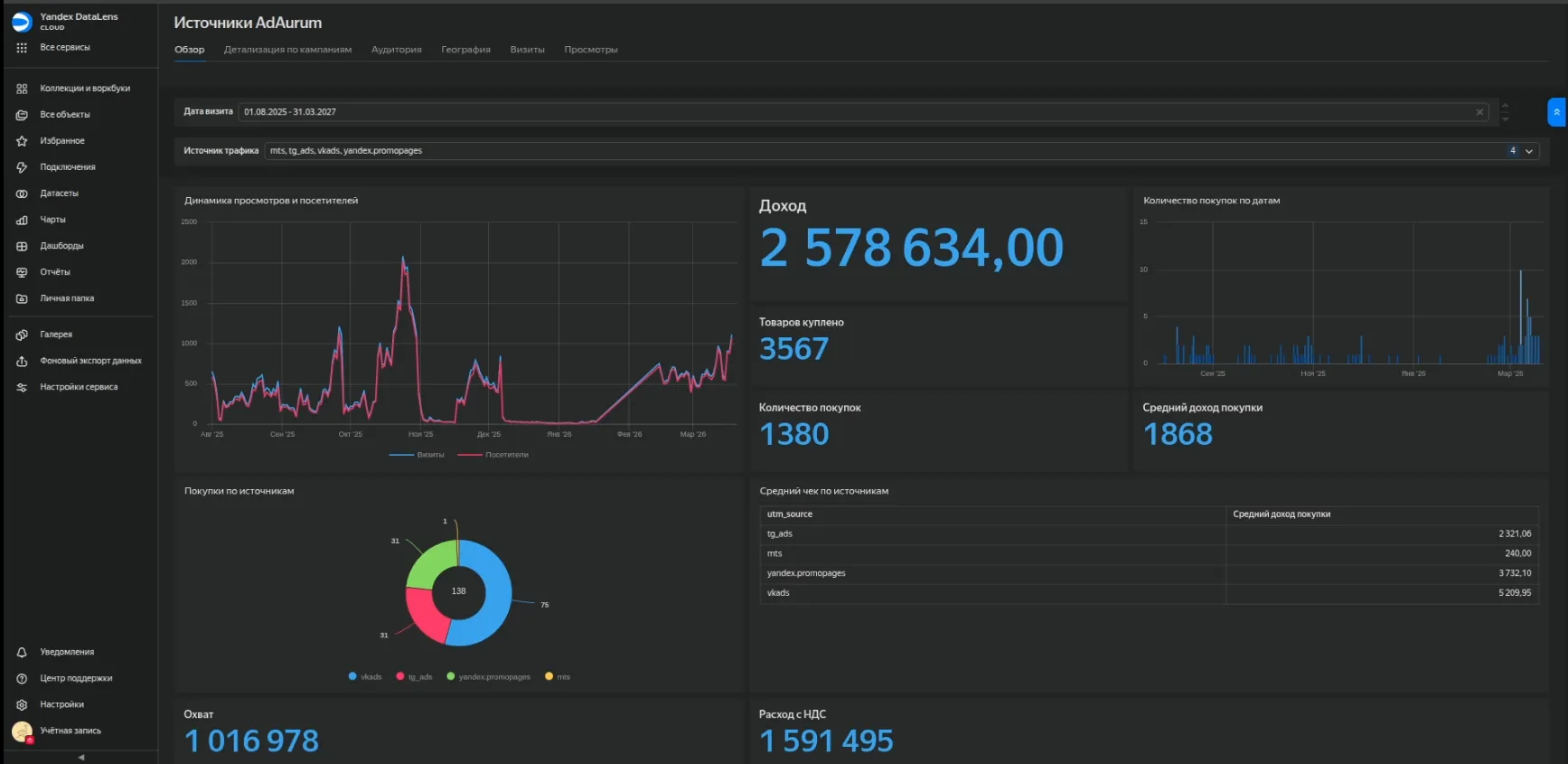Viewport: 1568px width, 764px height.
Task: Clear the Дата визита date range
Action: coord(1479,112)
